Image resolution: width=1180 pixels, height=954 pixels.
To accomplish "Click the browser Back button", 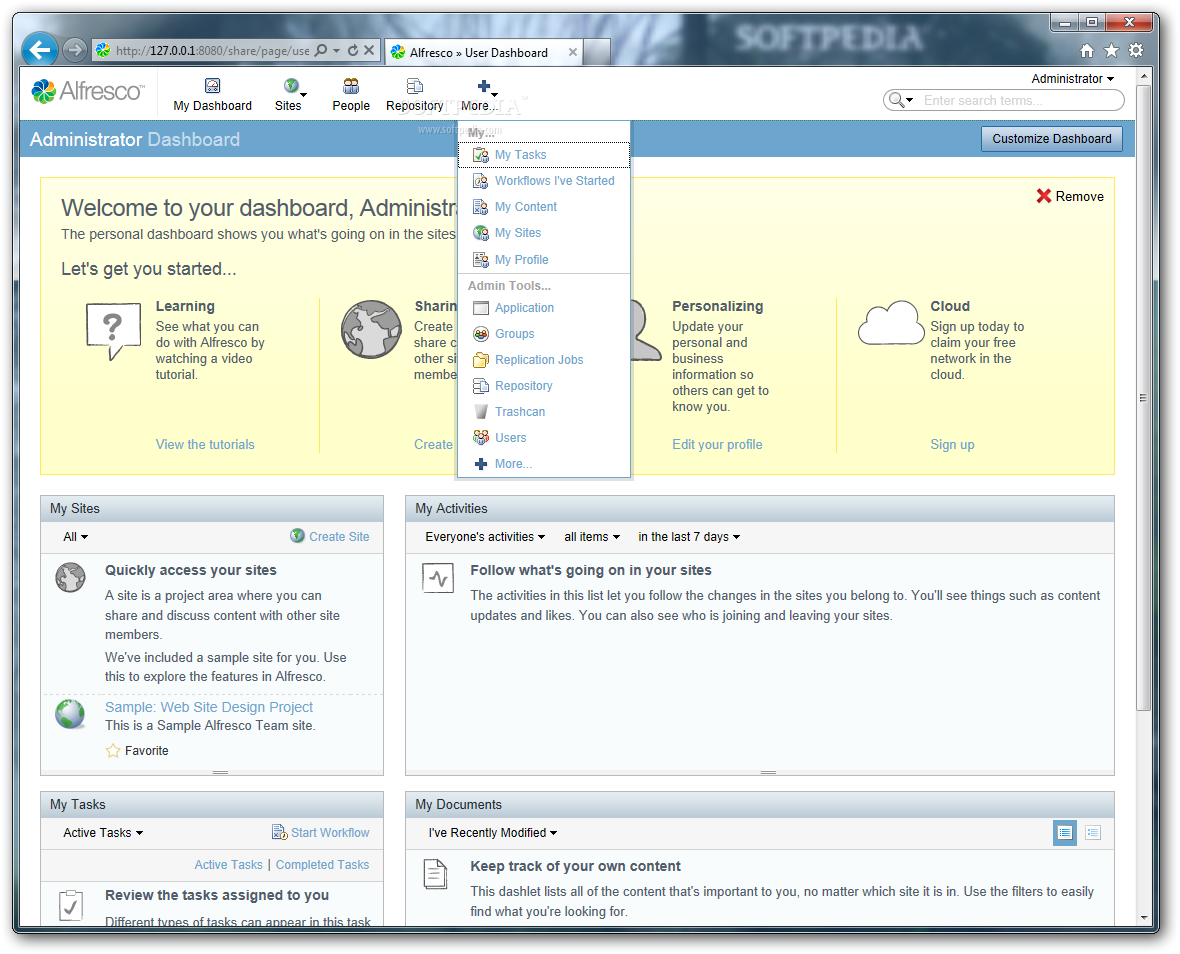I will click(39, 50).
